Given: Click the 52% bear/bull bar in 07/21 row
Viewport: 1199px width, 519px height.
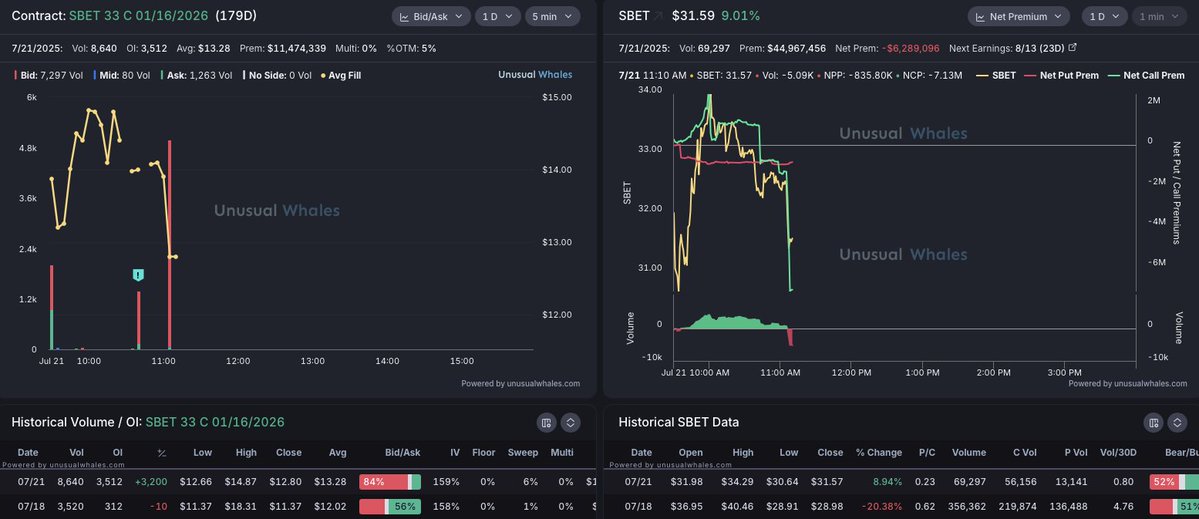Looking at the screenshot, I should (1174, 482).
